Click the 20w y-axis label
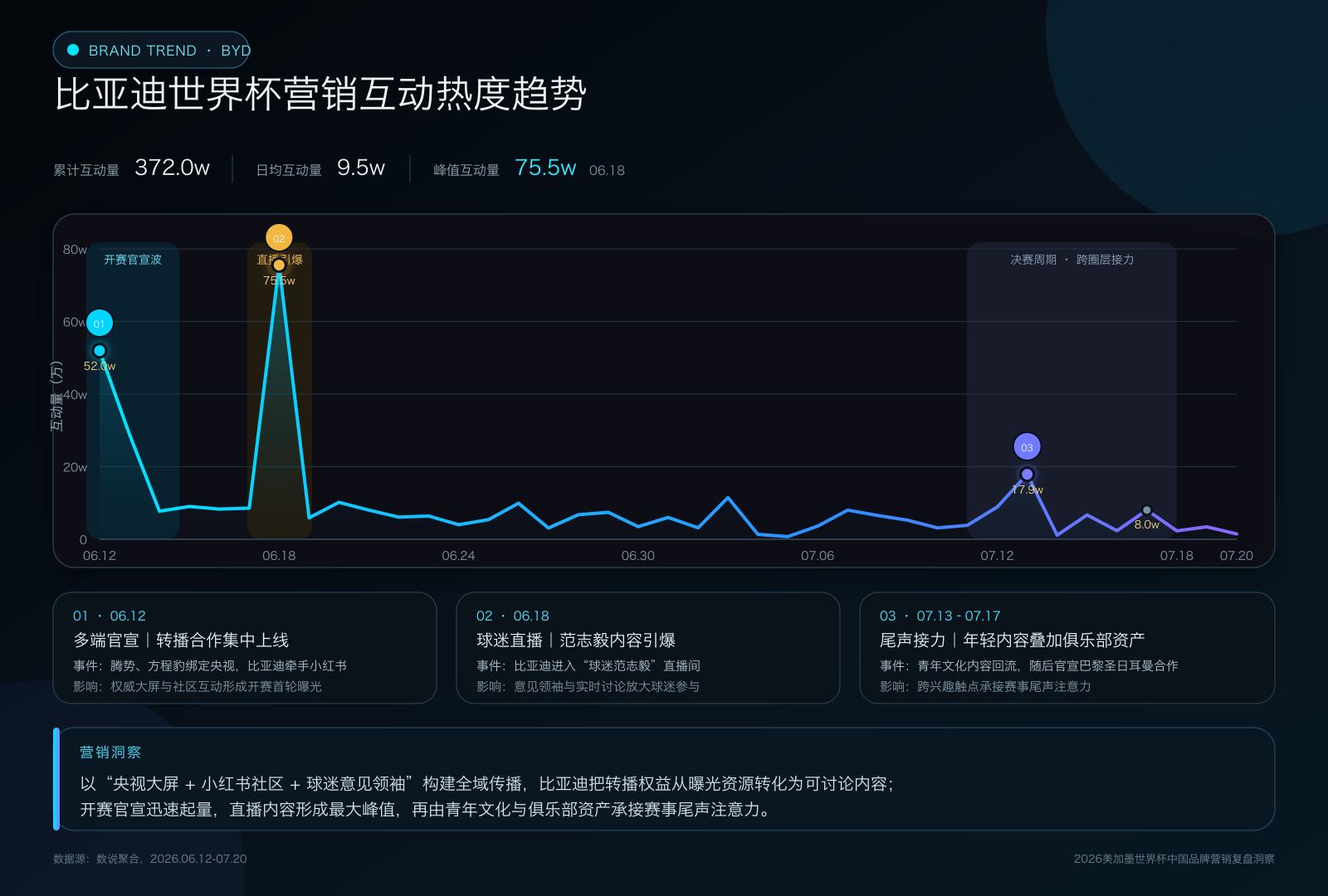This screenshot has width=1328, height=896. coord(75,467)
